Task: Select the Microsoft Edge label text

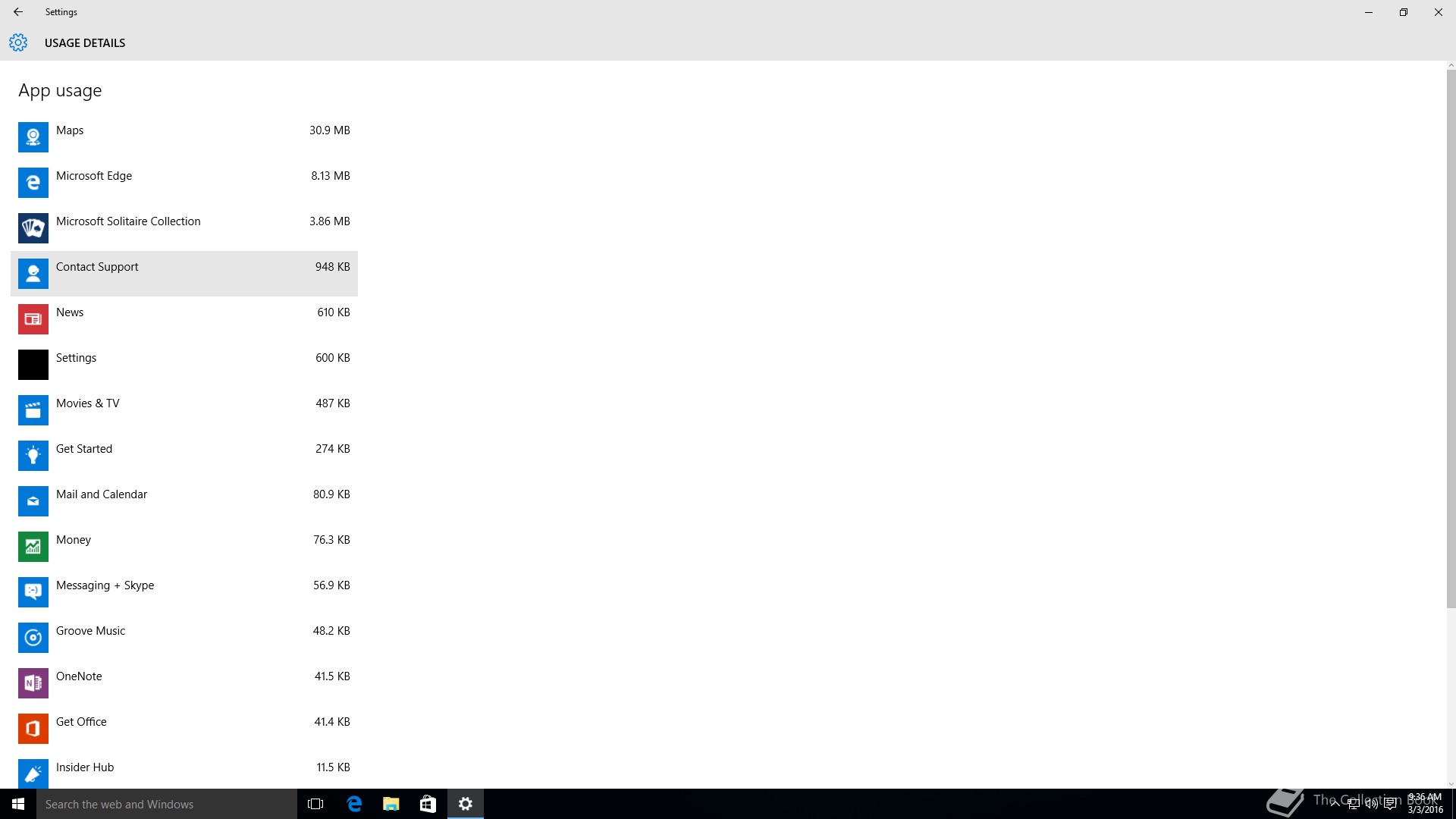Action: pos(94,176)
